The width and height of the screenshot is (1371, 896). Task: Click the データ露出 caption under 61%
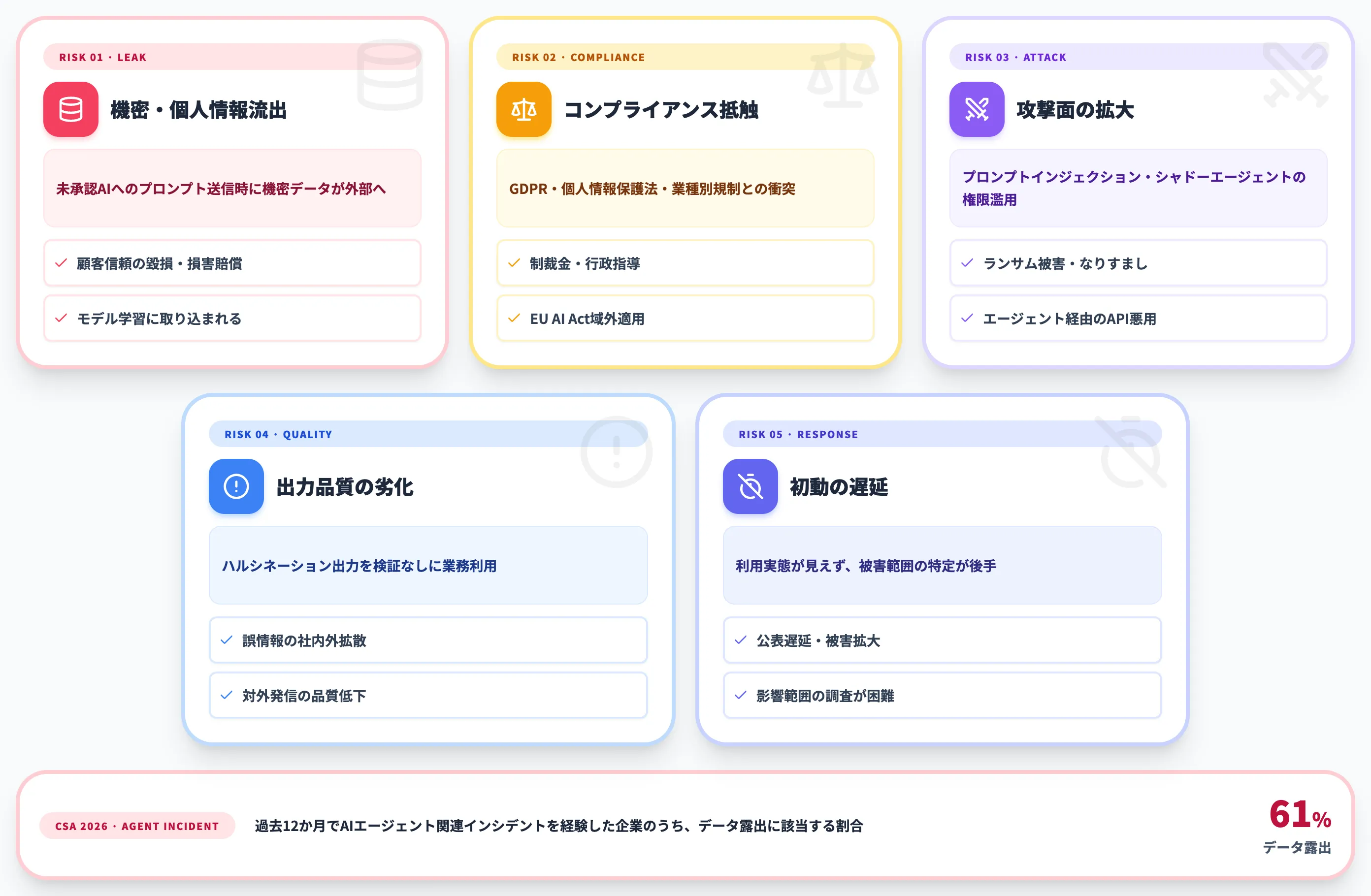click(x=1297, y=847)
